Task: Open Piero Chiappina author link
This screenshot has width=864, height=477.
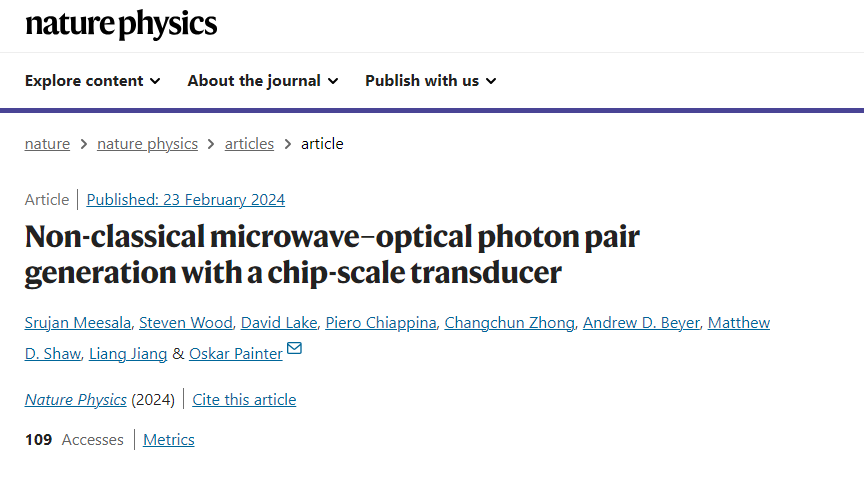Action: pos(381,323)
